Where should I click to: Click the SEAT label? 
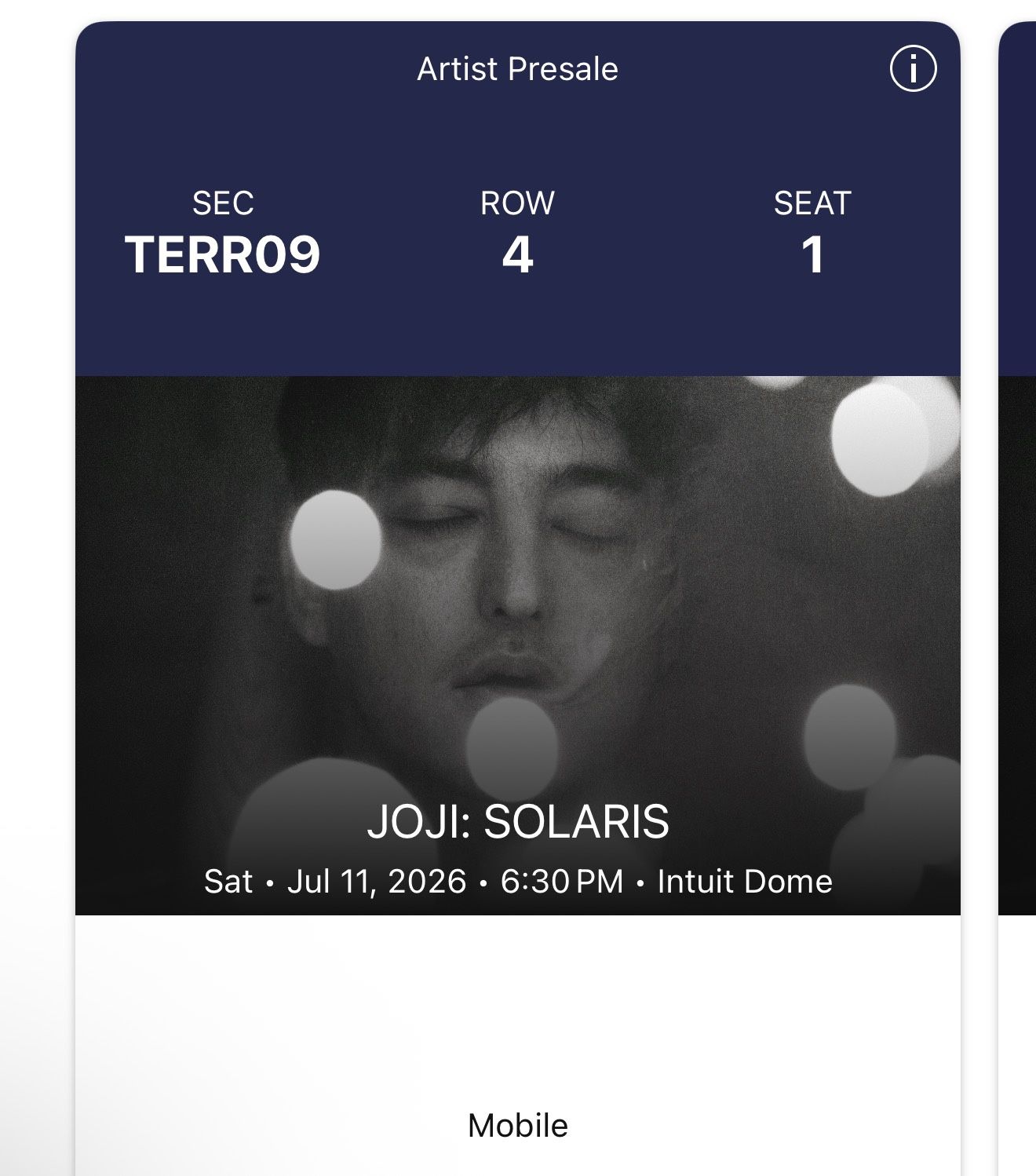812,203
